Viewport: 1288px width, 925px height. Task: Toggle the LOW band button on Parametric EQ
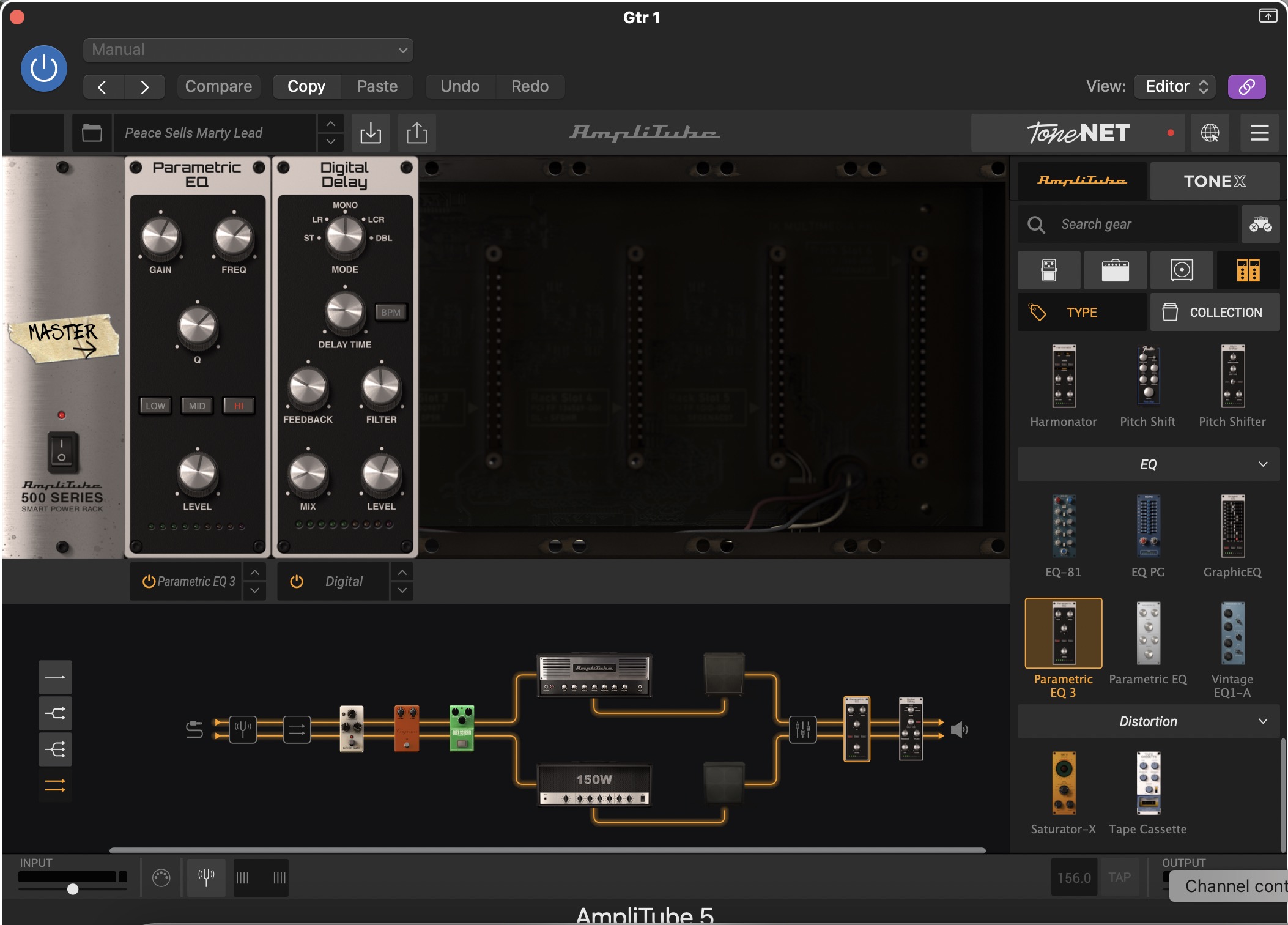(x=155, y=406)
